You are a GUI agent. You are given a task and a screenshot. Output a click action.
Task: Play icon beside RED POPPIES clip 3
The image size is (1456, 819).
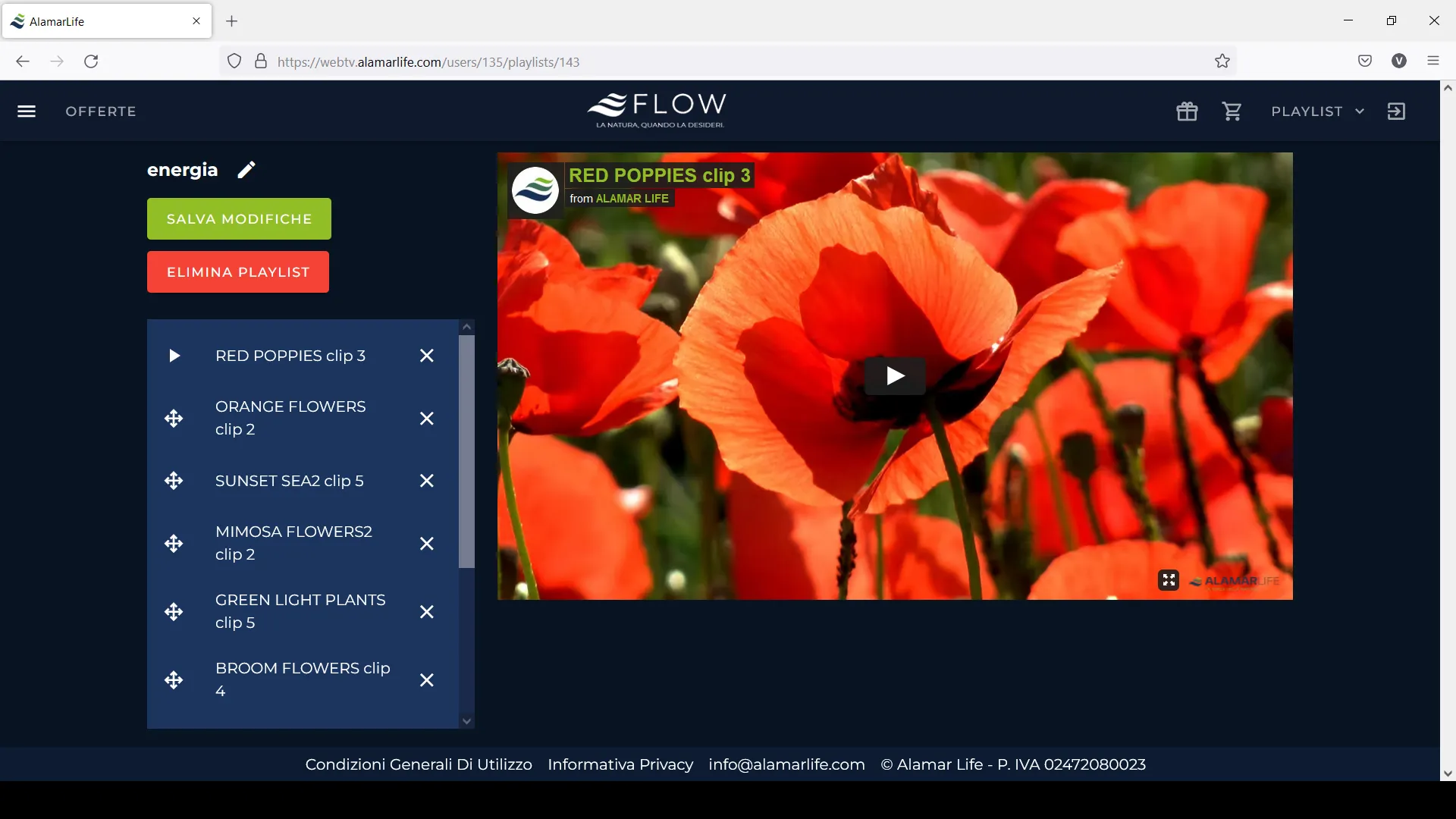coord(174,356)
